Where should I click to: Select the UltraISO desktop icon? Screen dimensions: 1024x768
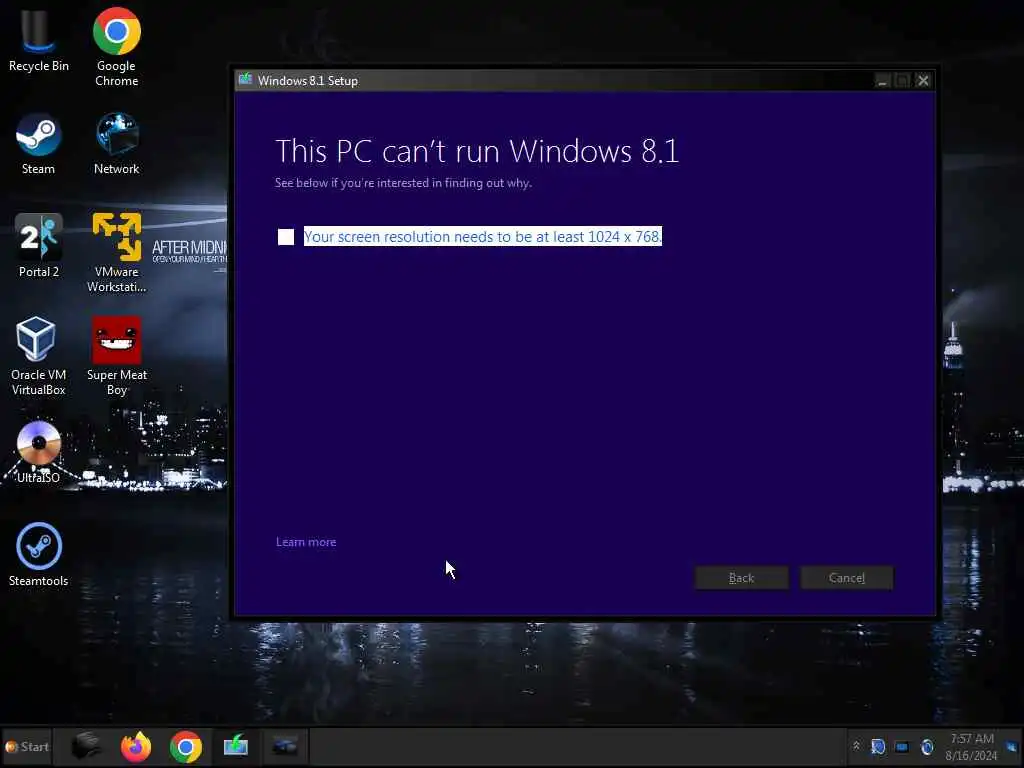coord(39,452)
